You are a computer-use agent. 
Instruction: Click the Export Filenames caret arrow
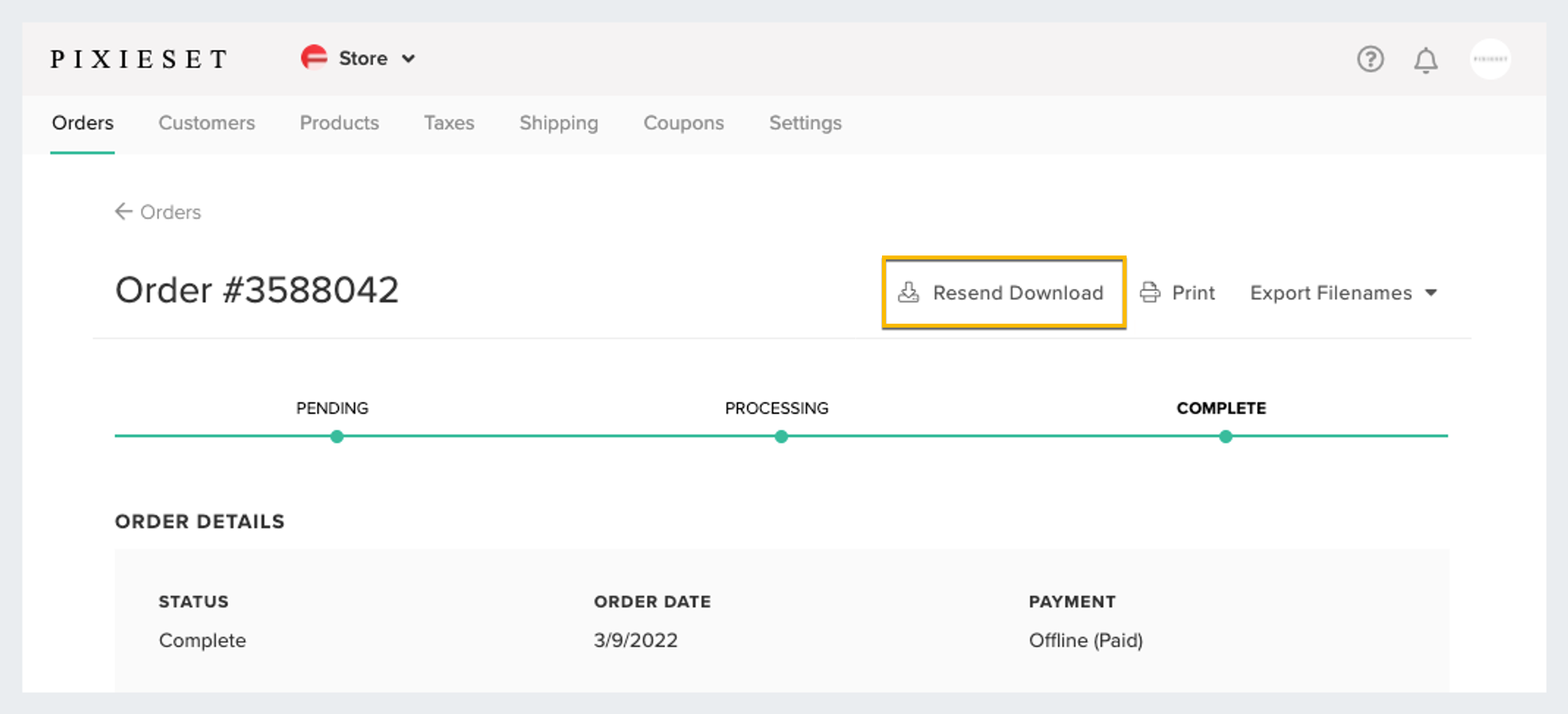click(1431, 292)
